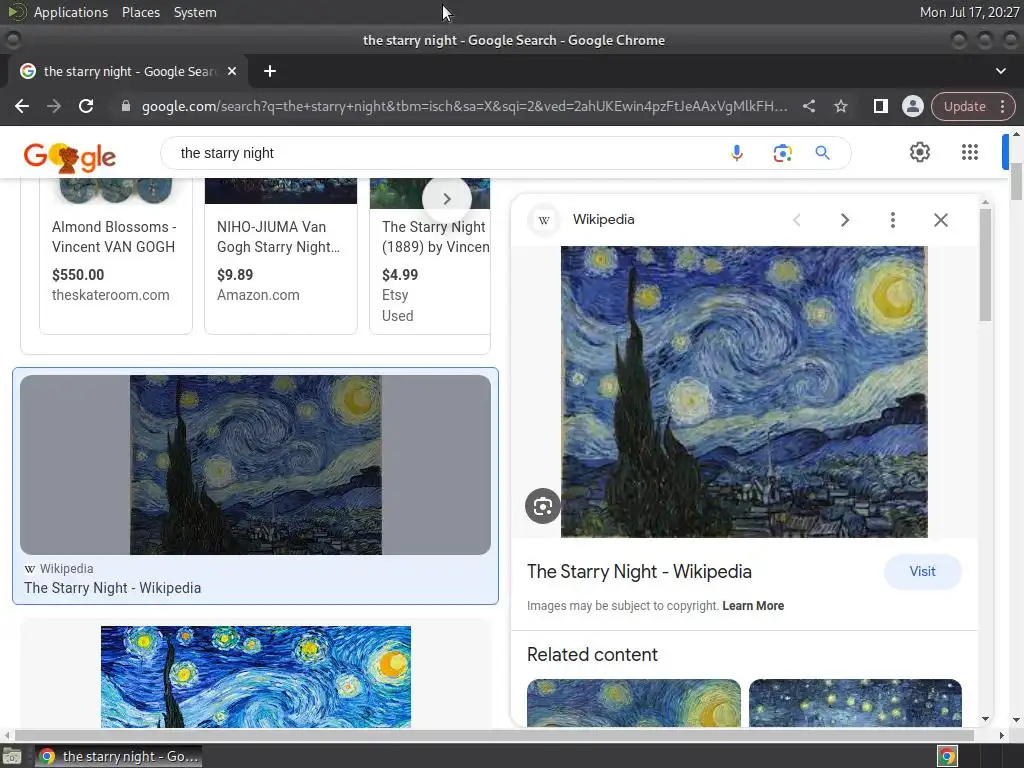Close the Wikipedia image preview panel
Screen dimensions: 1024x768
tap(940, 220)
